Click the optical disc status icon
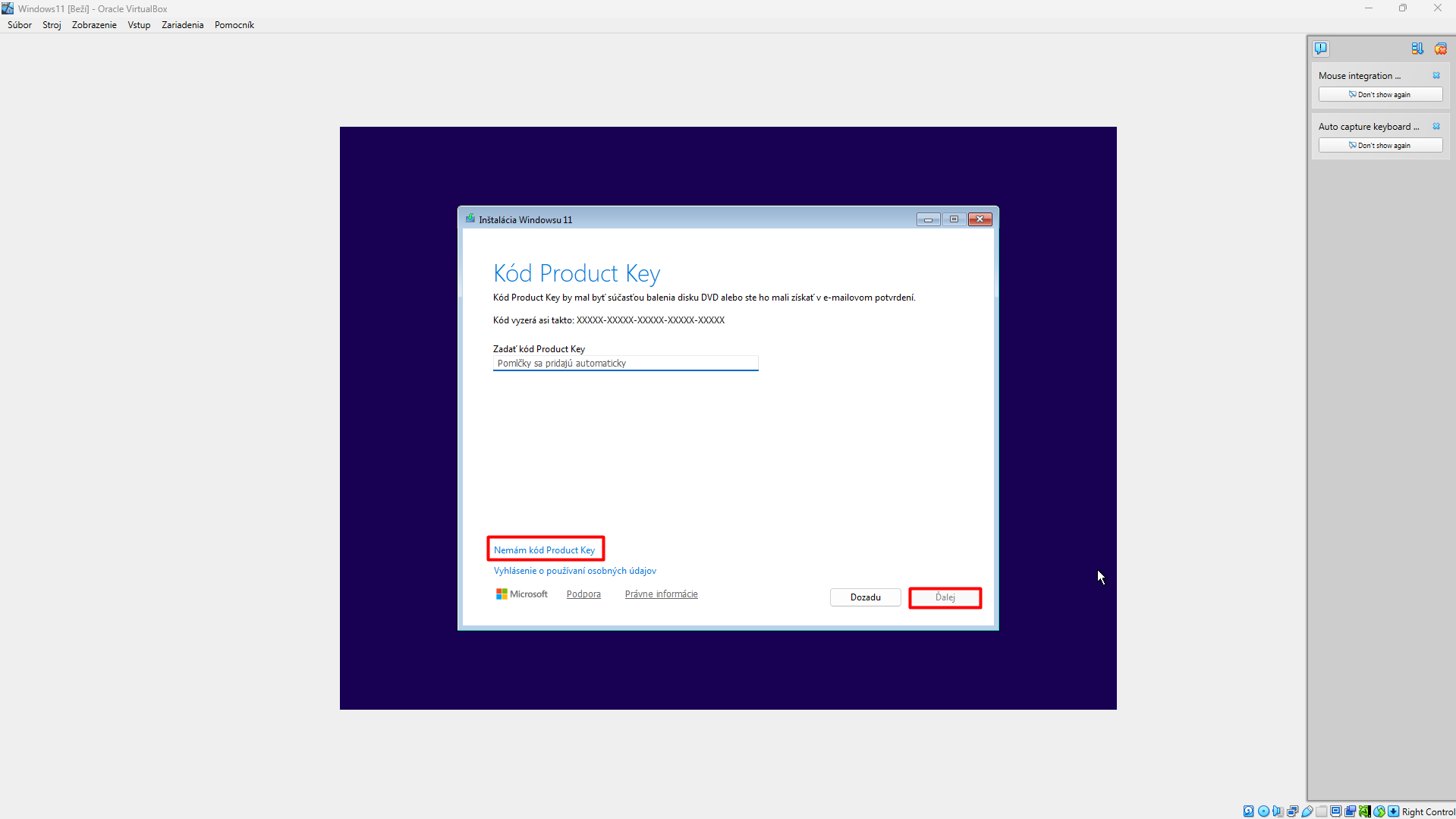The width and height of the screenshot is (1456, 819). [x=1263, y=811]
